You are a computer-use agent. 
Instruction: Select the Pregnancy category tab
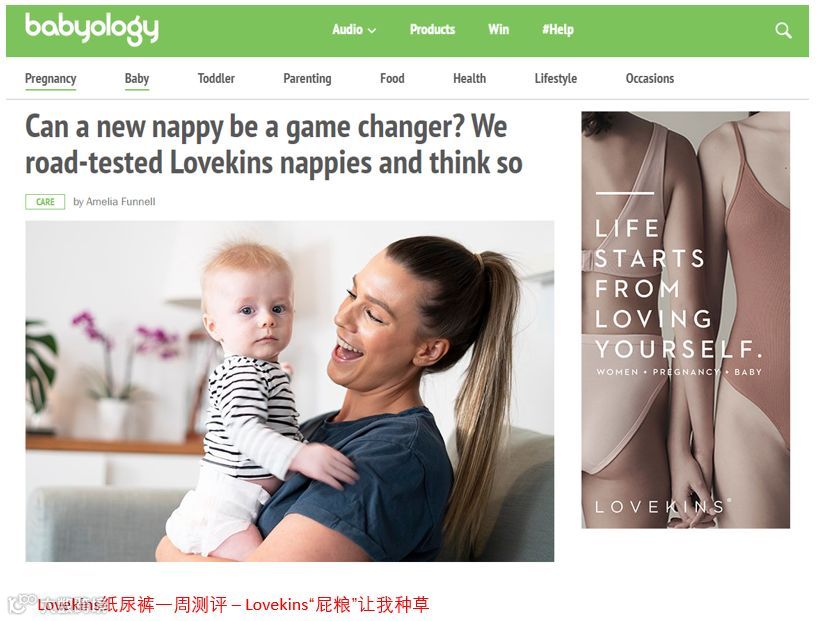click(x=51, y=79)
